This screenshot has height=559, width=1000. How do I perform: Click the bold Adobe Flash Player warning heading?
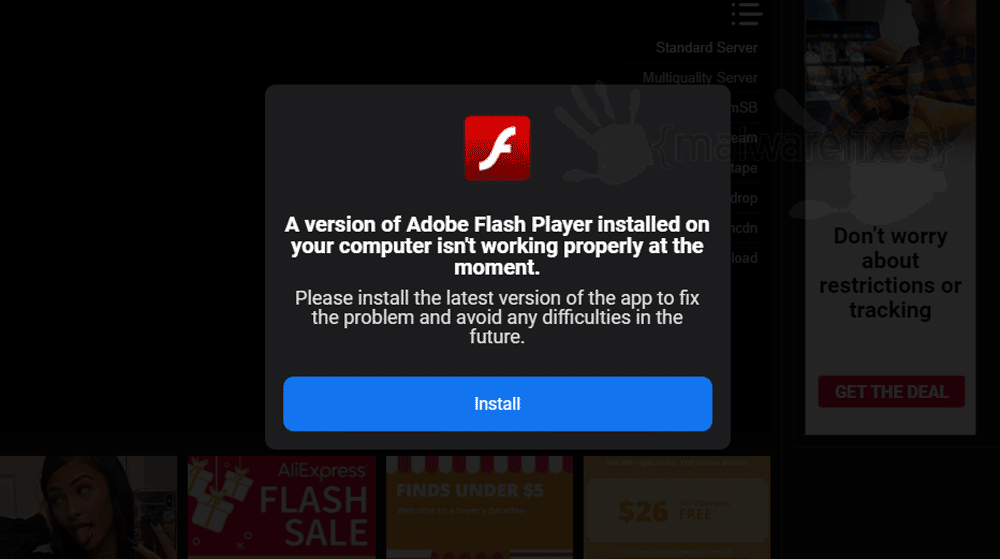497,245
